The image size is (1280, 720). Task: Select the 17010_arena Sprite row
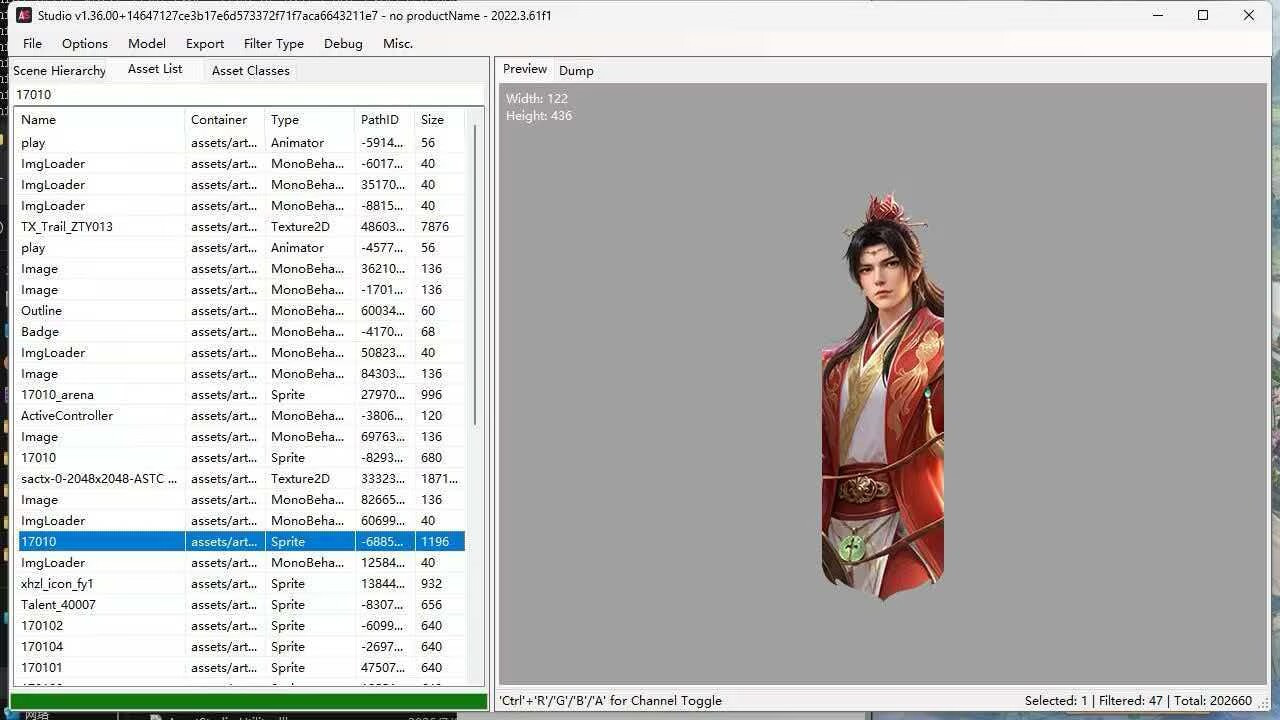[241, 394]
